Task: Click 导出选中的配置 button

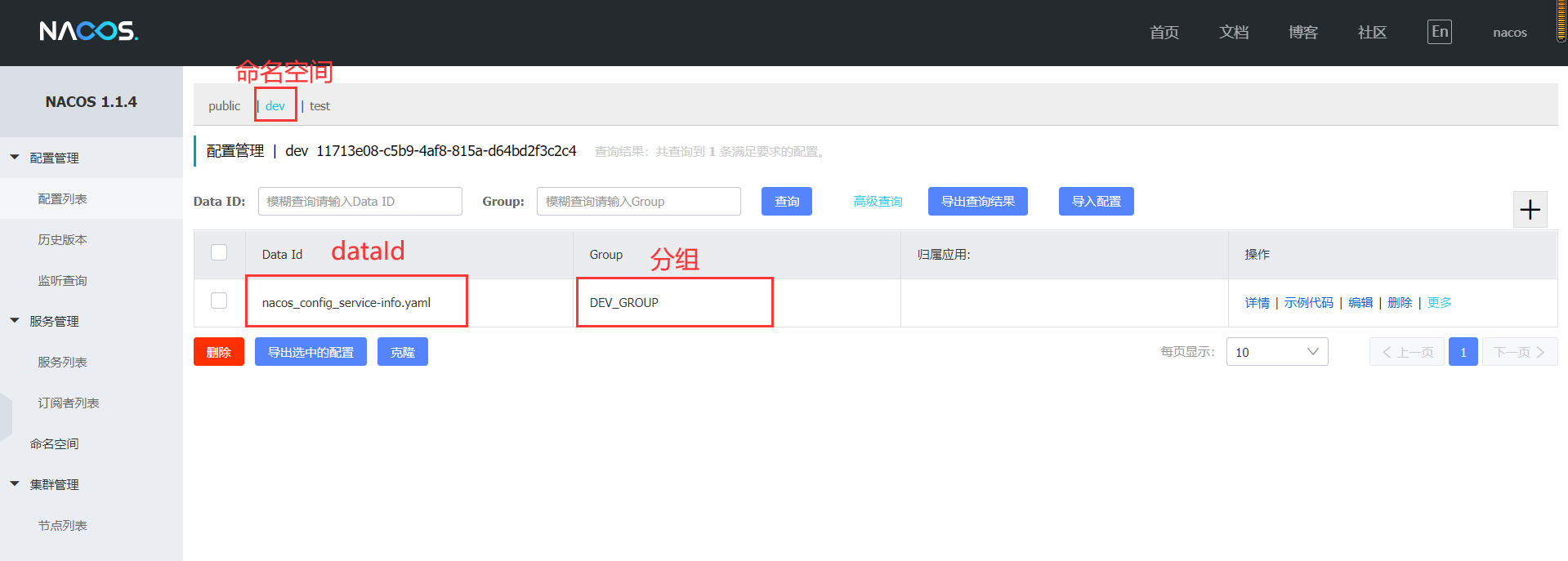Action: [310, 352]
